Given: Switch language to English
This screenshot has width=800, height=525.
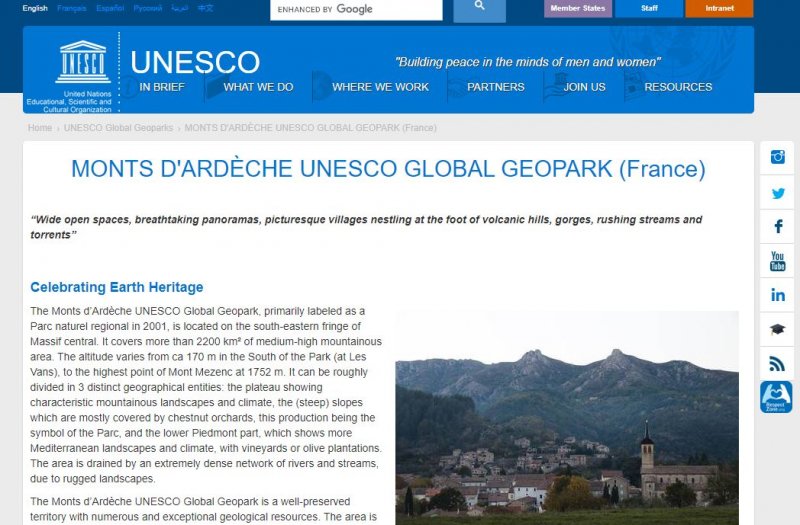Looking at the screenshot, I should tap(35, 8).
